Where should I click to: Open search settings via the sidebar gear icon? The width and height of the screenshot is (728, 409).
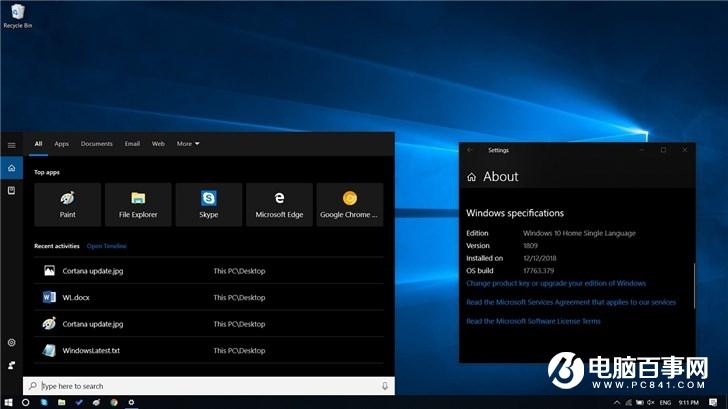[12, 343]
